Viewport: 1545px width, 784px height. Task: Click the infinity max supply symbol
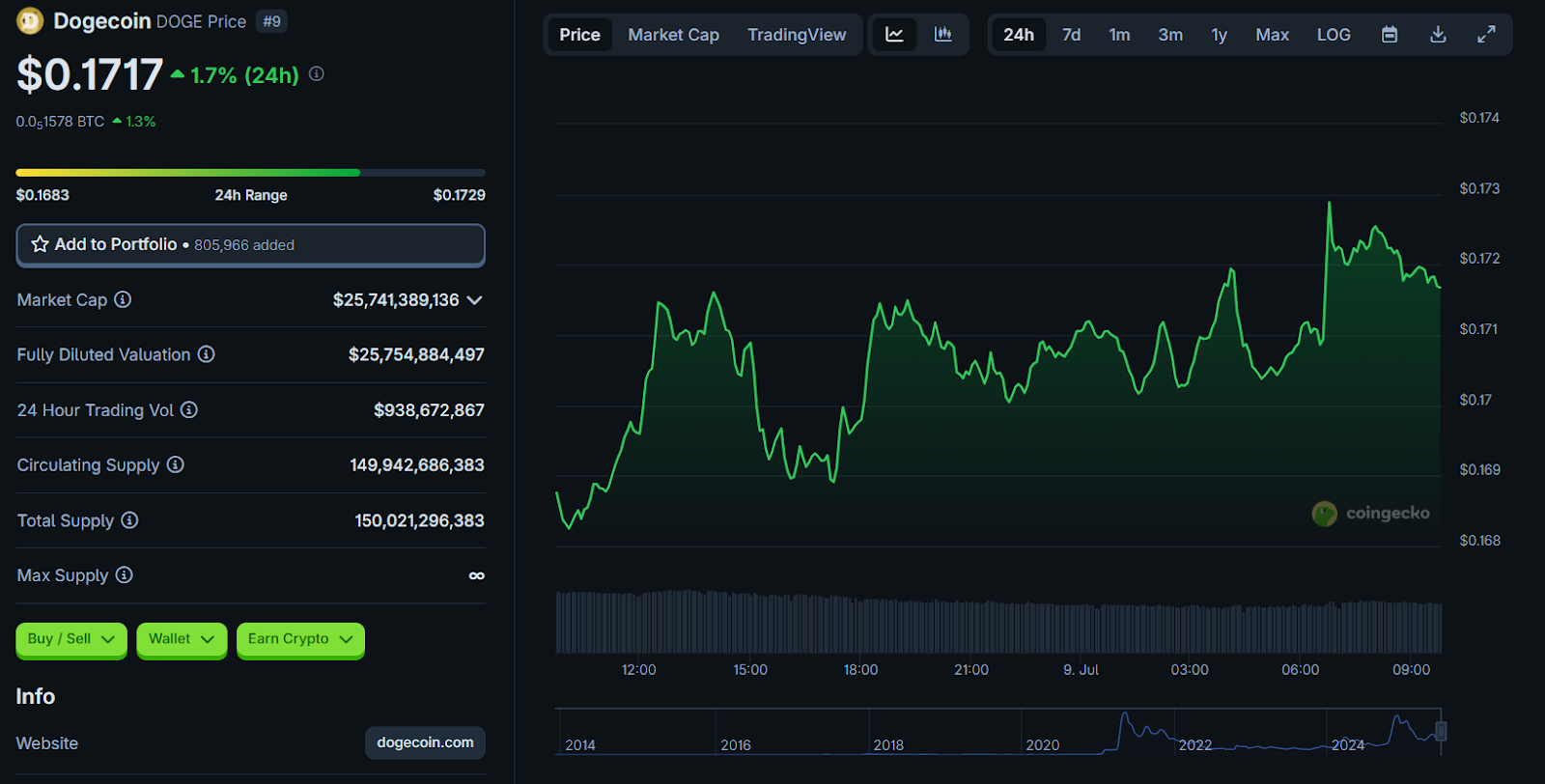tap(476, 575)
